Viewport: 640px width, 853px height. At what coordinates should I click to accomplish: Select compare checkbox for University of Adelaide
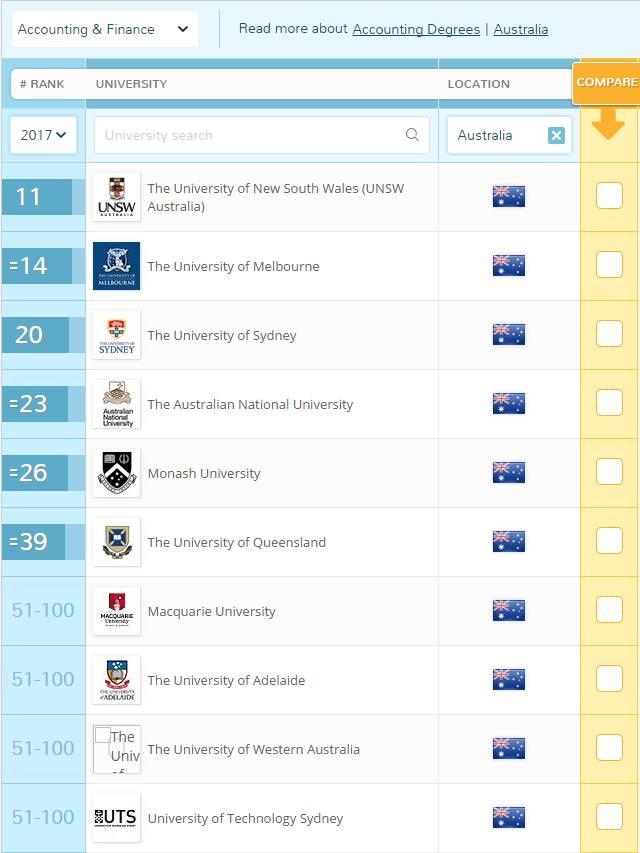[609, 679]
